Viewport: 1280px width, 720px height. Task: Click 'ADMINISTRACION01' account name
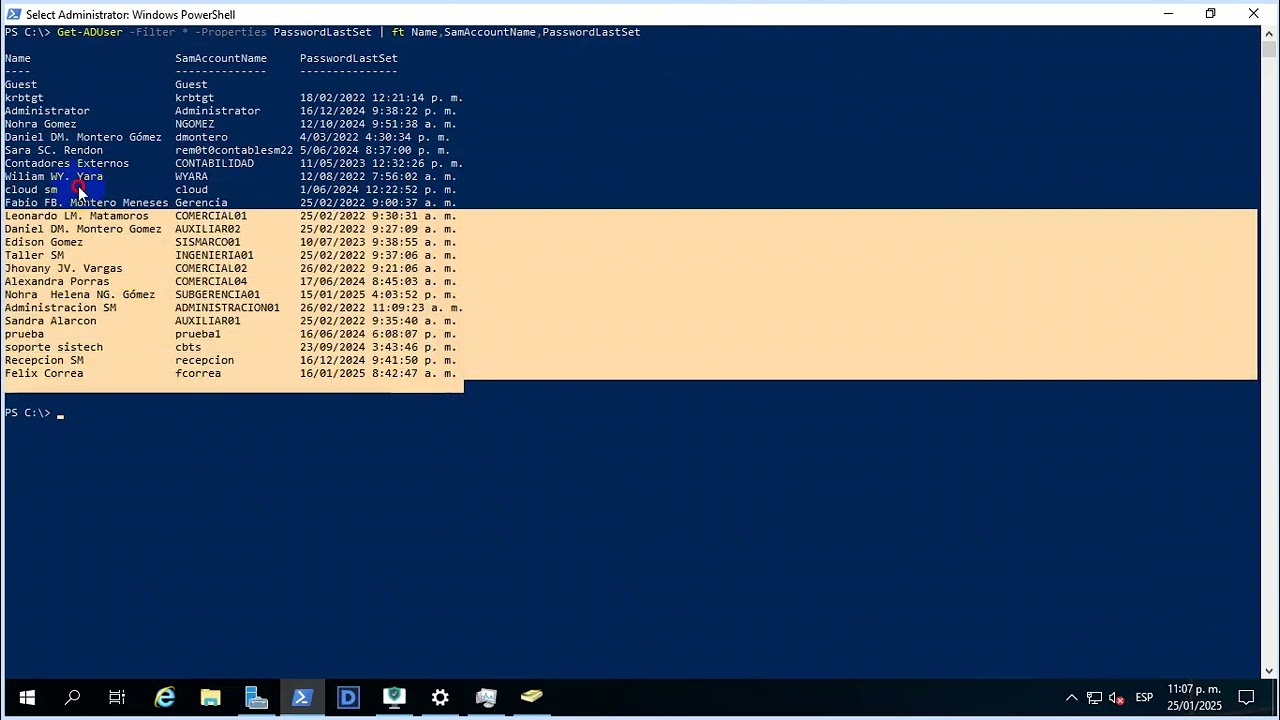click(x=227, y=308)
